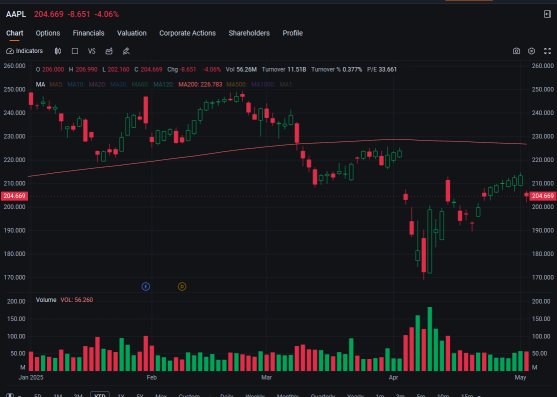Click the VOL: 56.260 value
The height and width of the screenshot is (397, 557).
77,300
